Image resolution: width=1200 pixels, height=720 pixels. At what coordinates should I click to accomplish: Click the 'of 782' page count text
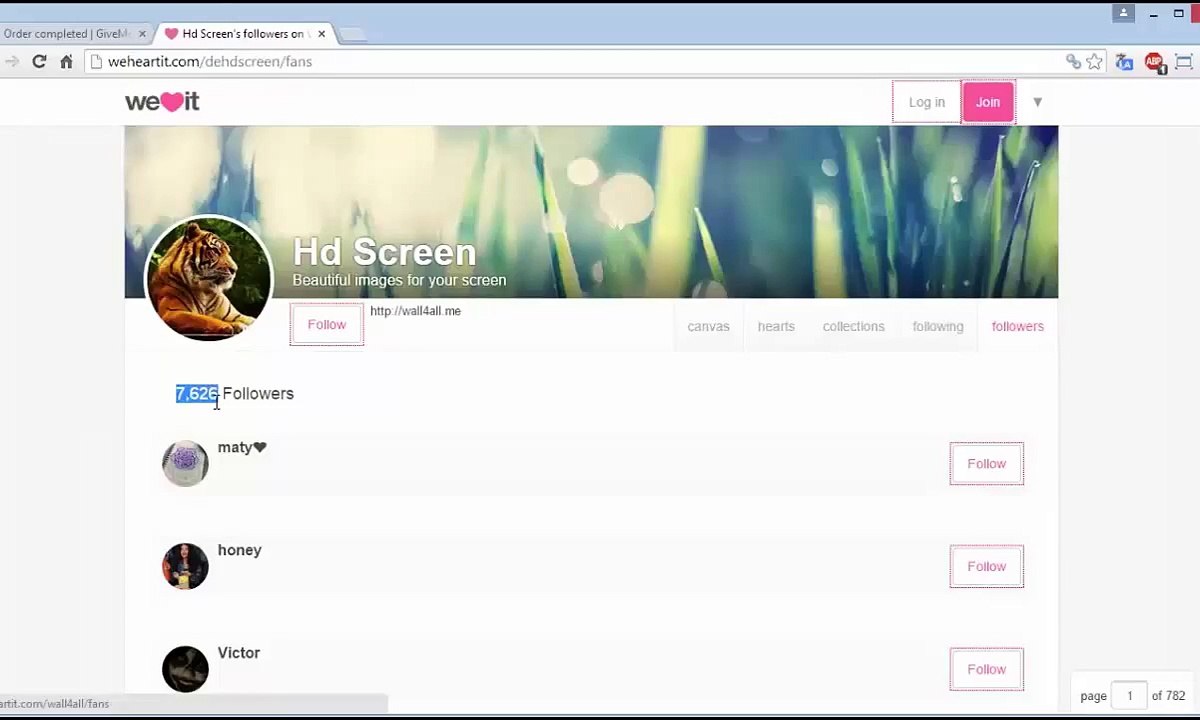tap(1168, 696)
